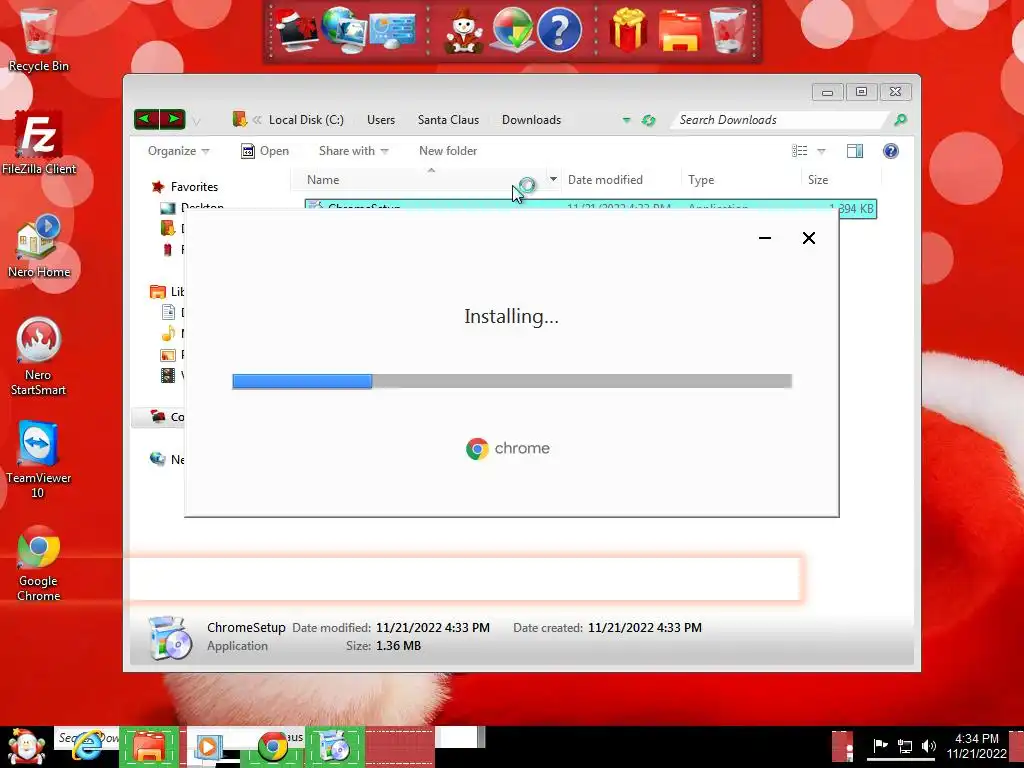The width and height of the screenshot is (1024, 768).
Task: Open view options dropdown arrow
Action: tap(822, 152)
